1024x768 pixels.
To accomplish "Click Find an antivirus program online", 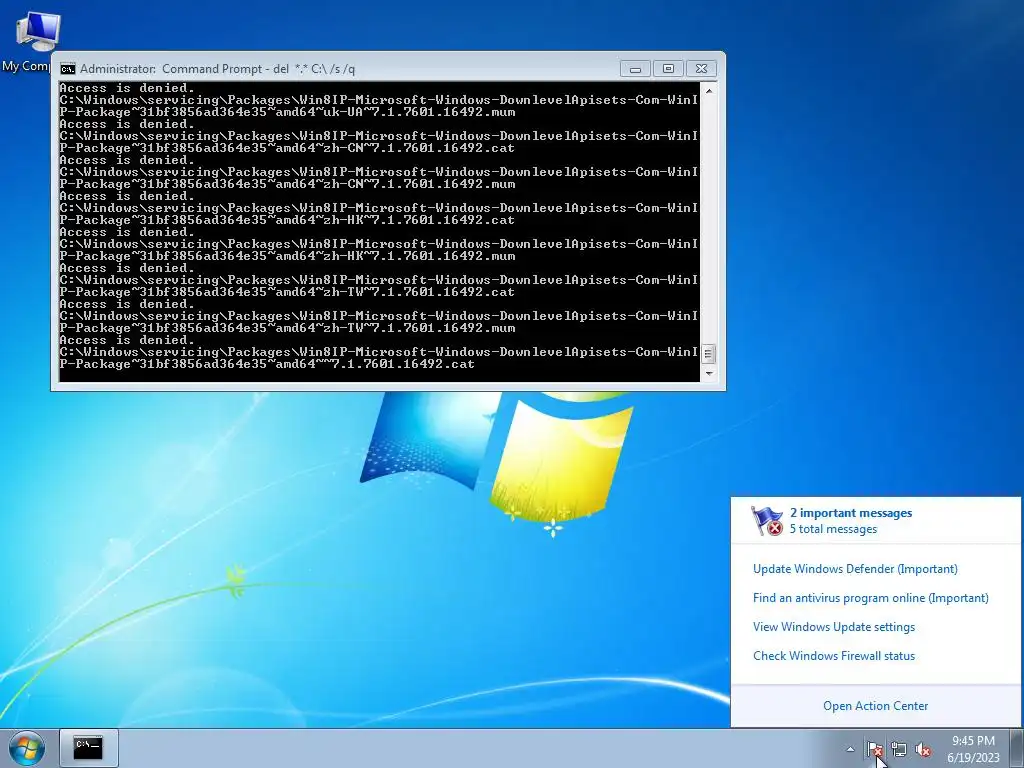I will 871,598.
